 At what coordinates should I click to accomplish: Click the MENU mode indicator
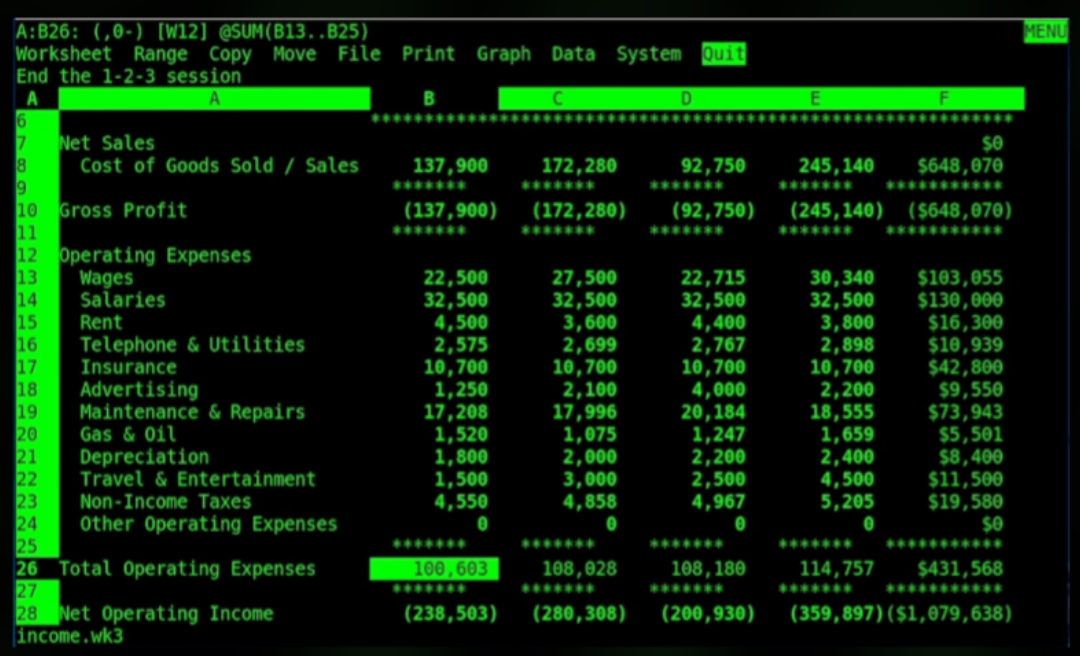(x=1045, y=32)
